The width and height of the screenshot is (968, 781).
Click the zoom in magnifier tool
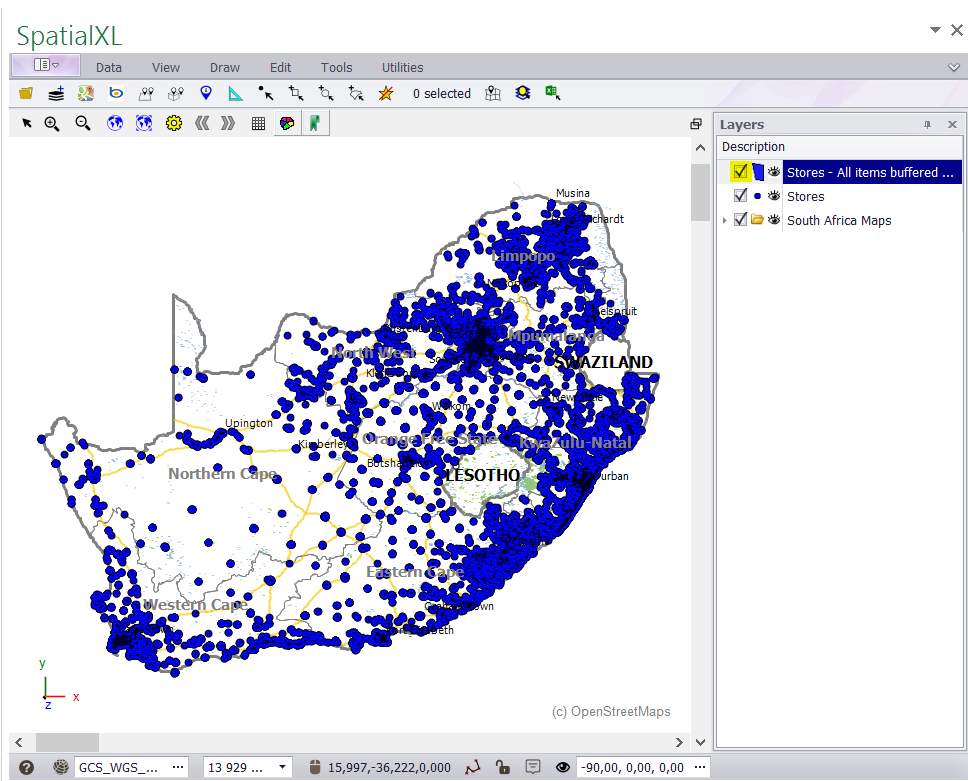52,123
